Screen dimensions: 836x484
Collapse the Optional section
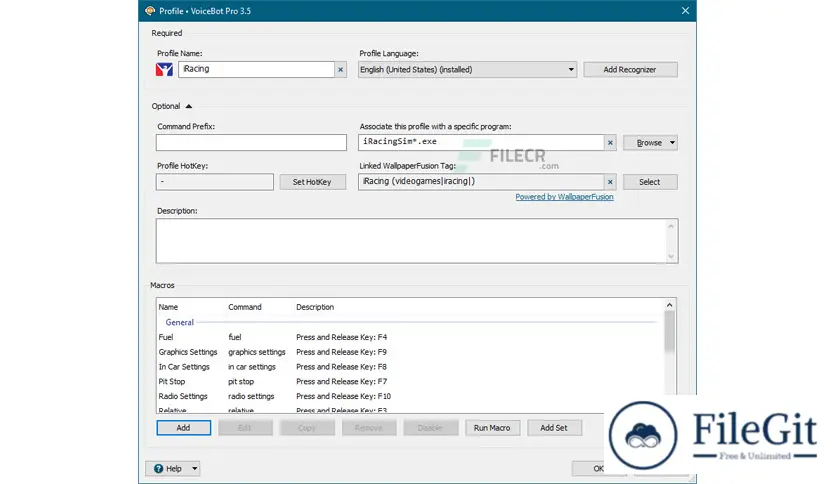click(x=188, y=106)
